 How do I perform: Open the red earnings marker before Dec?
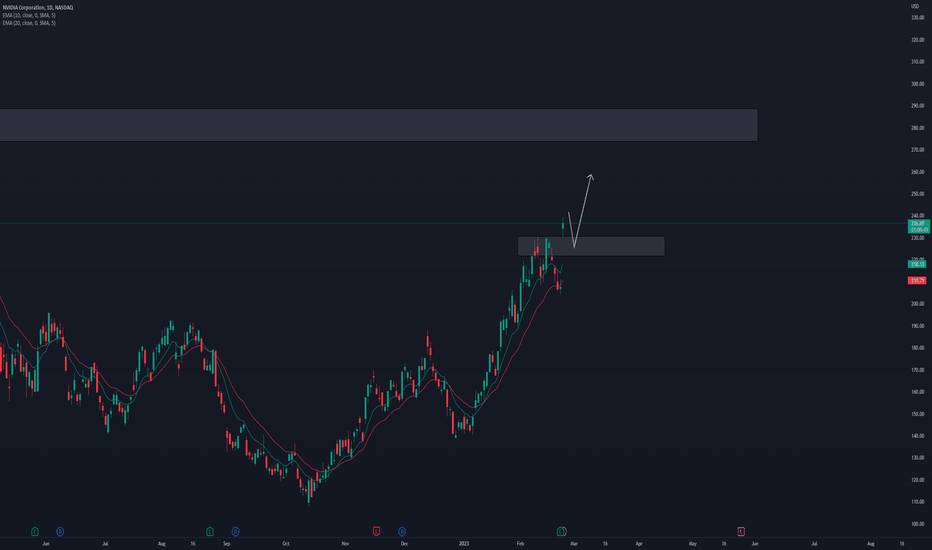(376, 531)
